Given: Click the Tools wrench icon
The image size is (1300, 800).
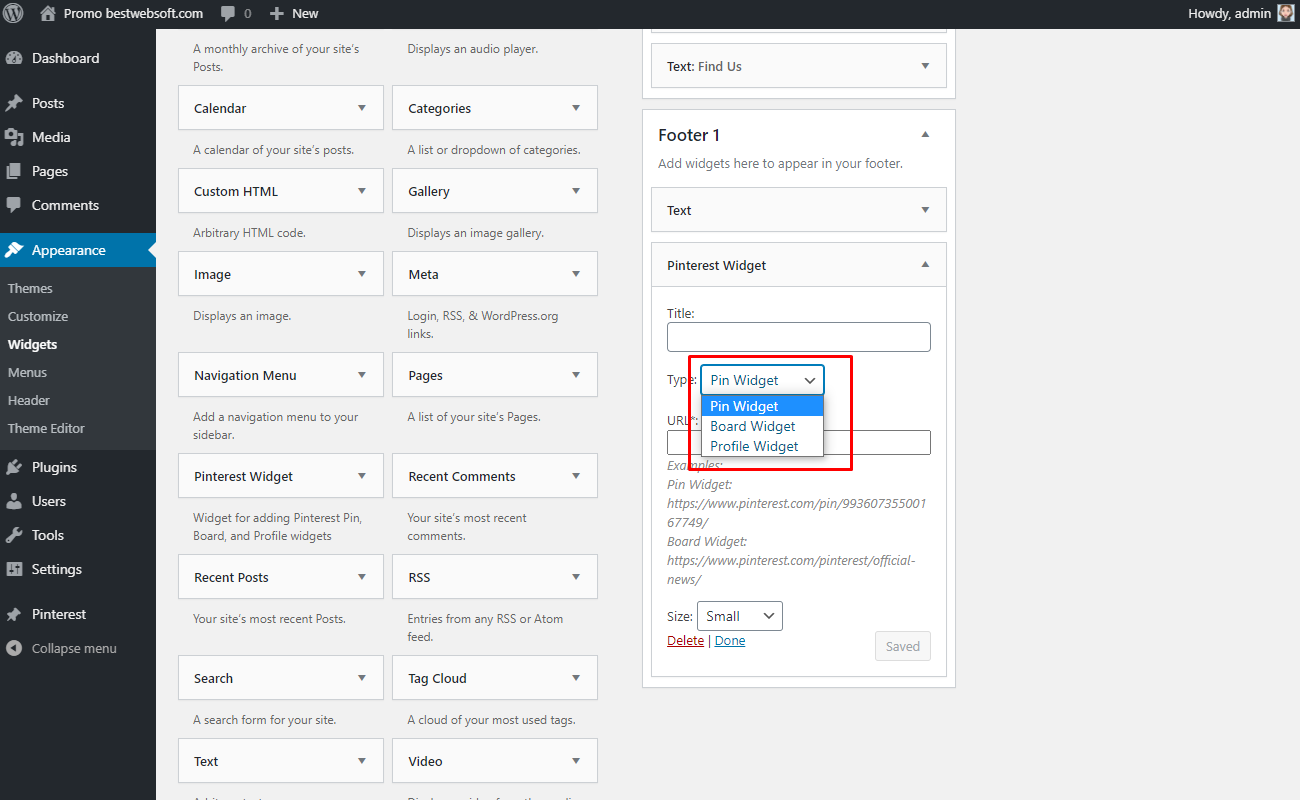Looking at the screenshot, I should [14, 535].
